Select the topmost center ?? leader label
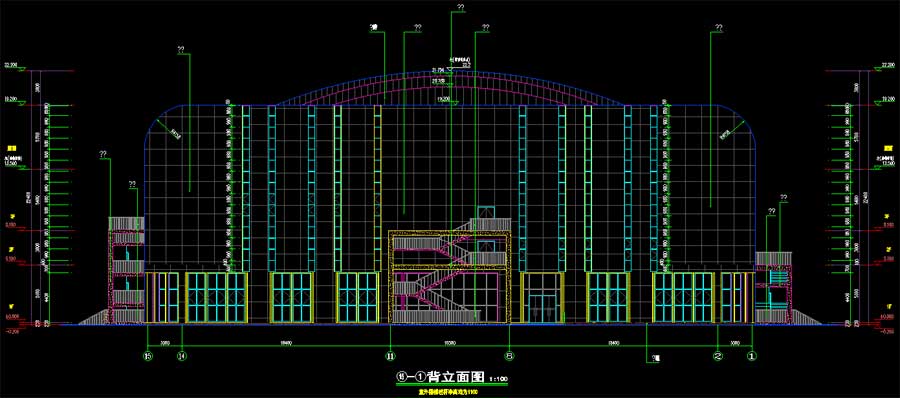This screenshot has width=900, height=398. tap(460, 7)
